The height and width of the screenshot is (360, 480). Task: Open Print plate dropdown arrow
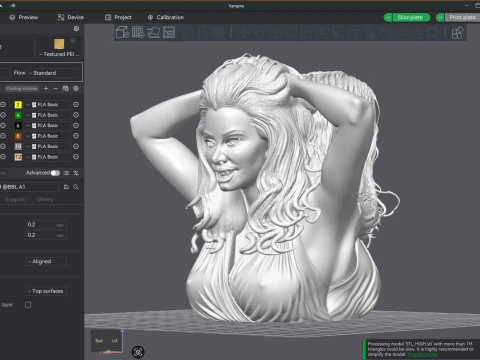tap(440, 17)
